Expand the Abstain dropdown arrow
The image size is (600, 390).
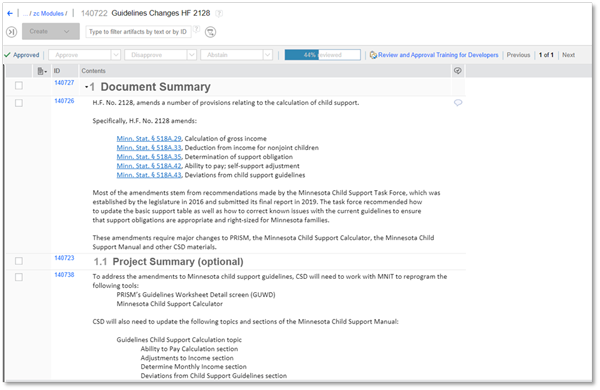point(268,55)
